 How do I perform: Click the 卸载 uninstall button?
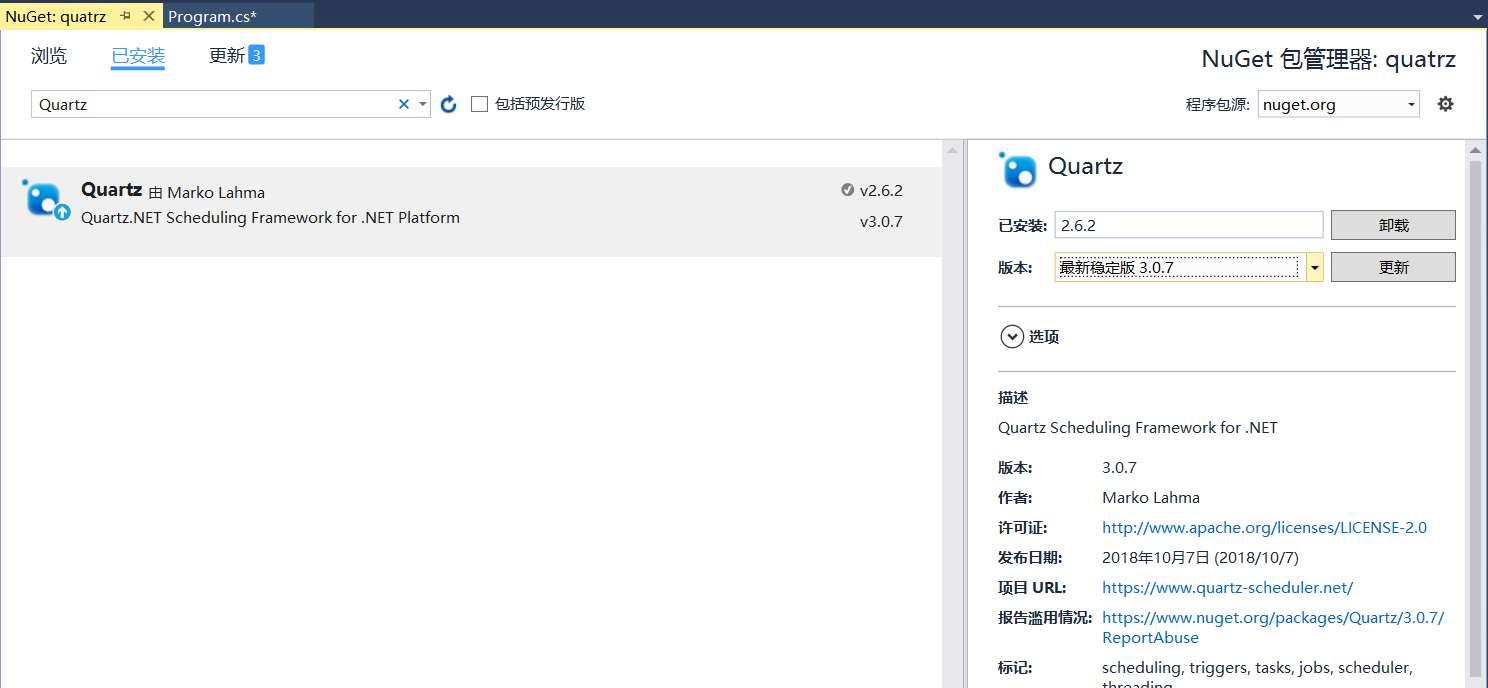pyautogui.click(x=1393, y=224)
